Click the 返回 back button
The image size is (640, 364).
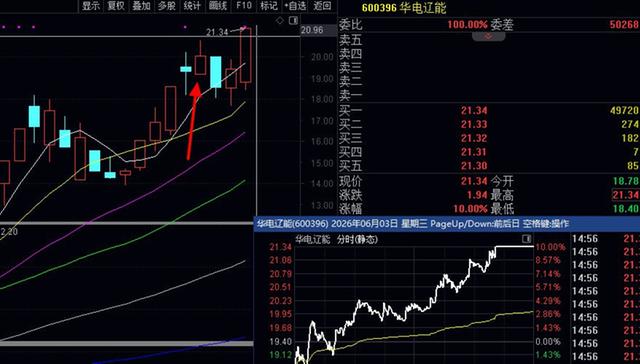click(x=322, y=6)
